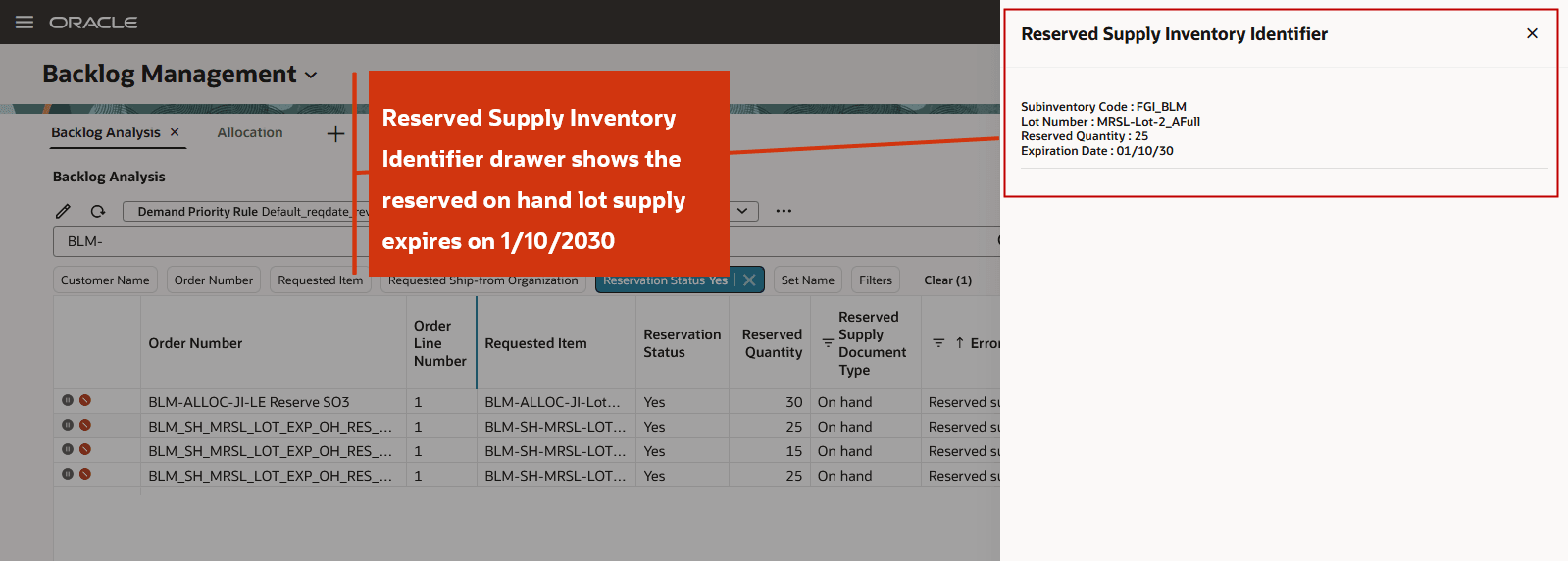Open the Set Name filter chip
Image resolution: width=1568 pixels, height=561 pixels.
tap(808, 280)
